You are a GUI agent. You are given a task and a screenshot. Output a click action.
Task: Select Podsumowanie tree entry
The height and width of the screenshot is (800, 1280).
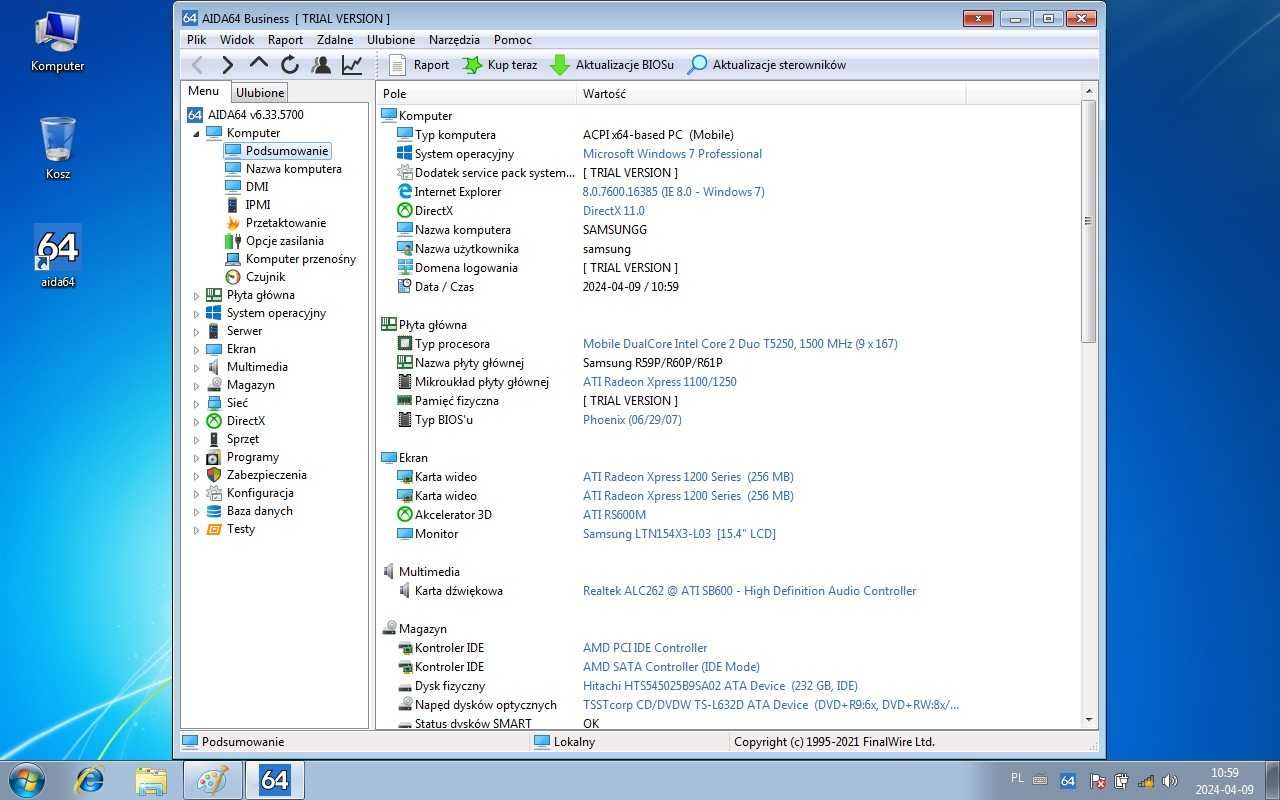pos(287,151)
